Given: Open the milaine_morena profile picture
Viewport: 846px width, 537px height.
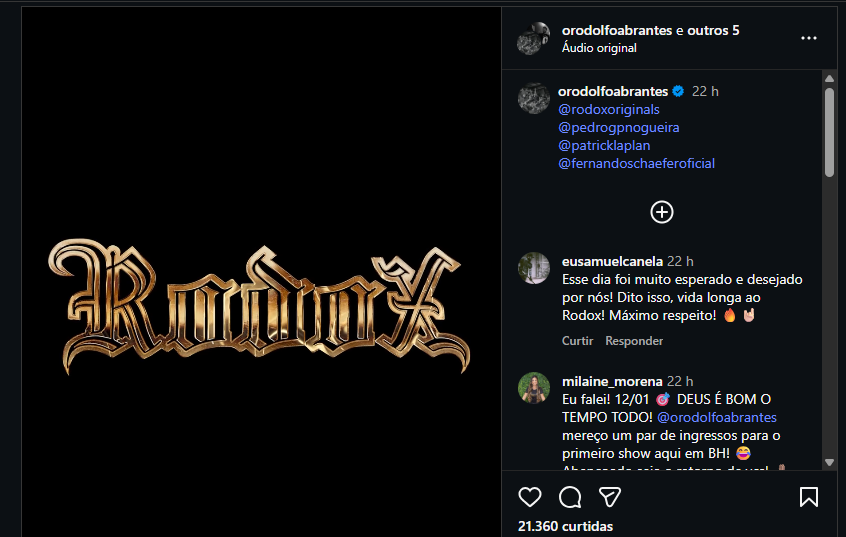Looking at the screenshot, I should [534, 388].
